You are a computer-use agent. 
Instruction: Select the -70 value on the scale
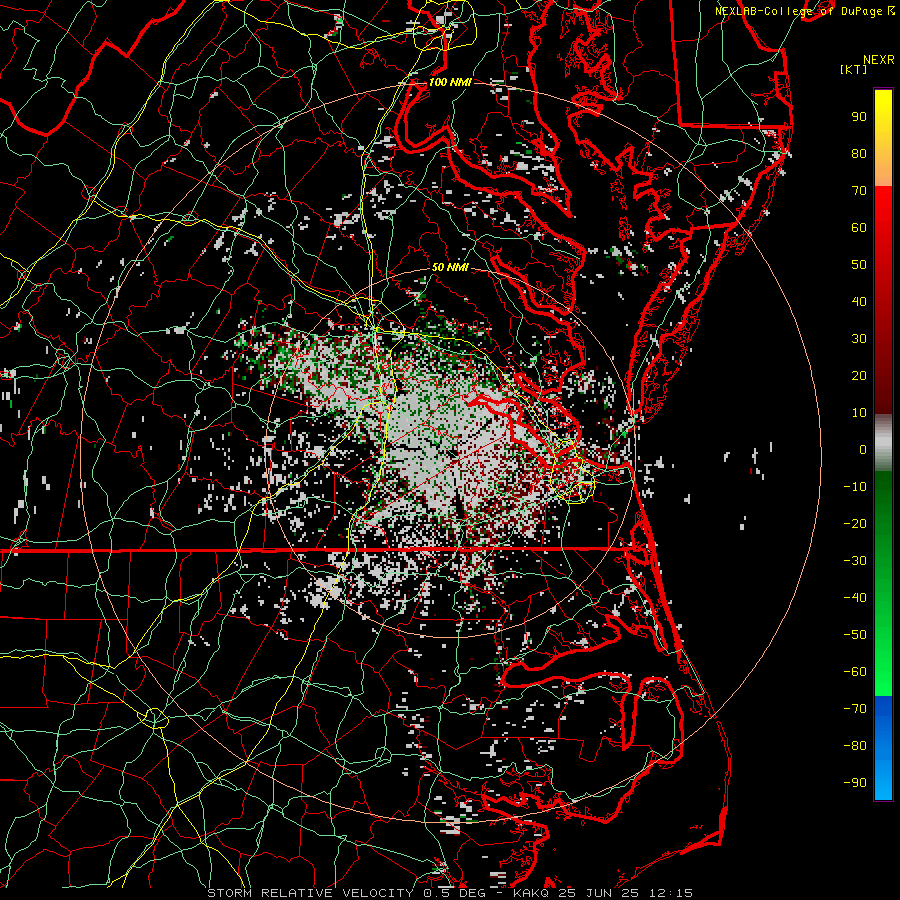(855, 709)
